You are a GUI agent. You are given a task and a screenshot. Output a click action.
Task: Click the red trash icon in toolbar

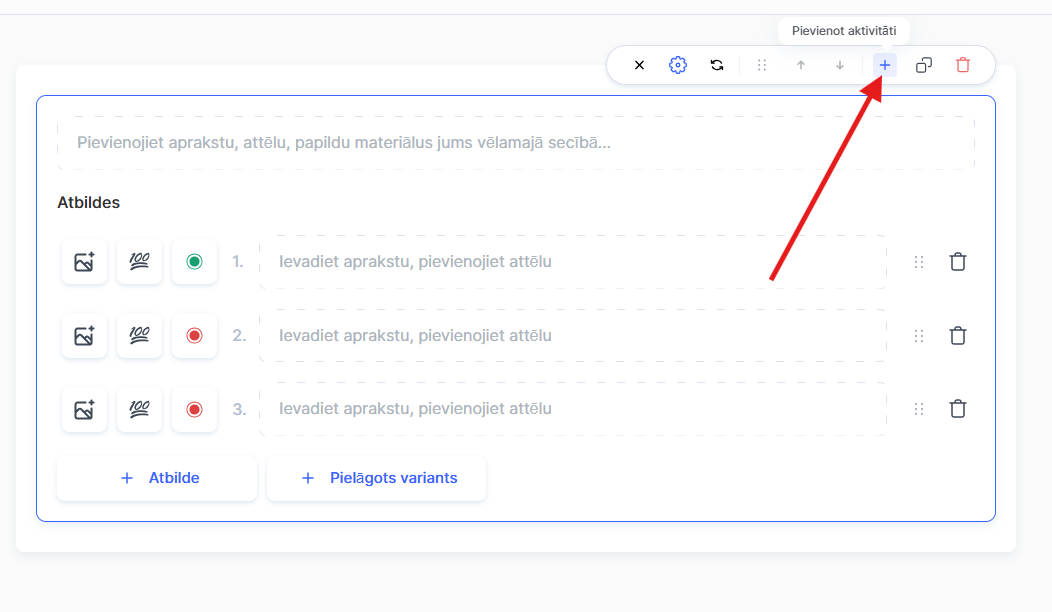pyautogui.click(x=963, y=65)
